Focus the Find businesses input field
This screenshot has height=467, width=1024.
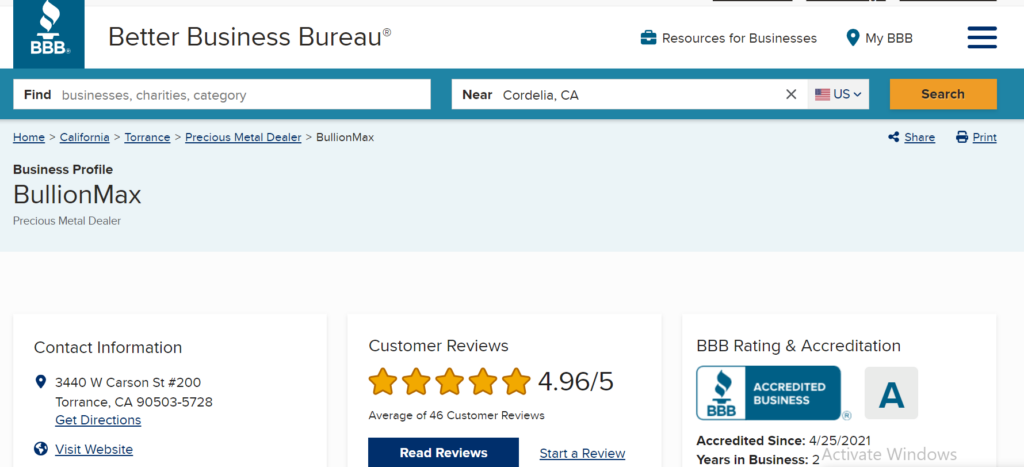tap(222, 94)
